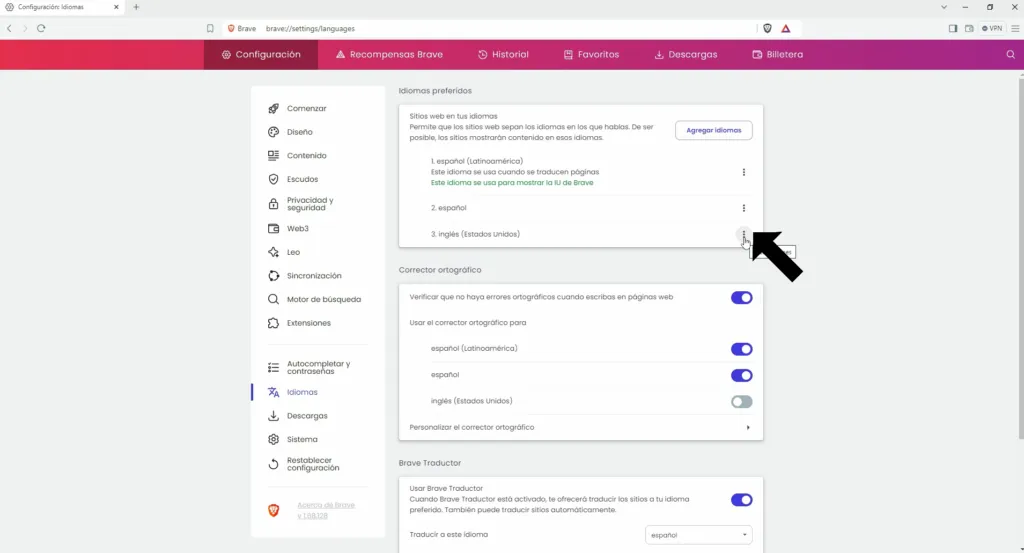Open more options for 2. español
Screen dimensions: 1024x553
[x=743, y=208]
